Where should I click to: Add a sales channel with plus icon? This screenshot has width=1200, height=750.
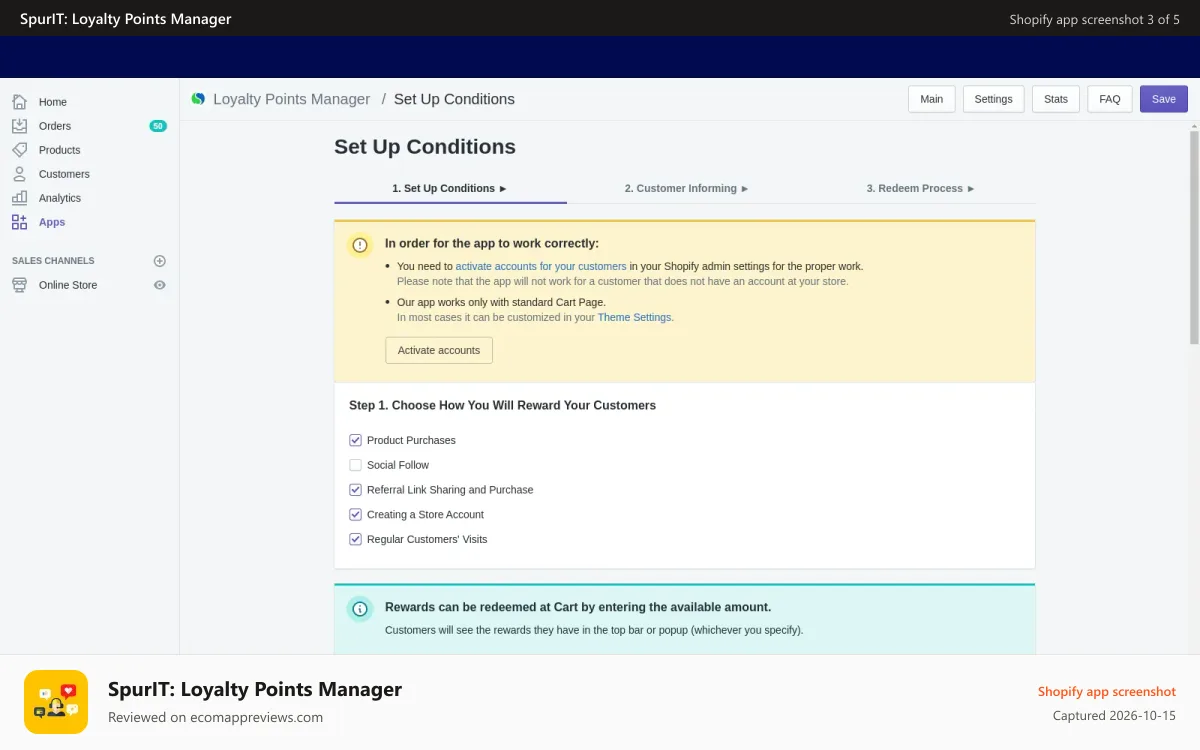(x=159, y=261)
